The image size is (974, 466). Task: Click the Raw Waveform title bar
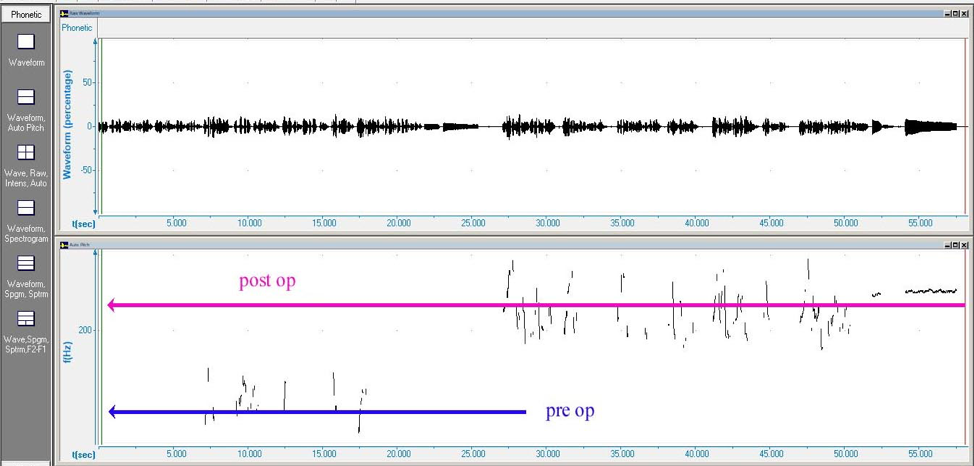500,14
